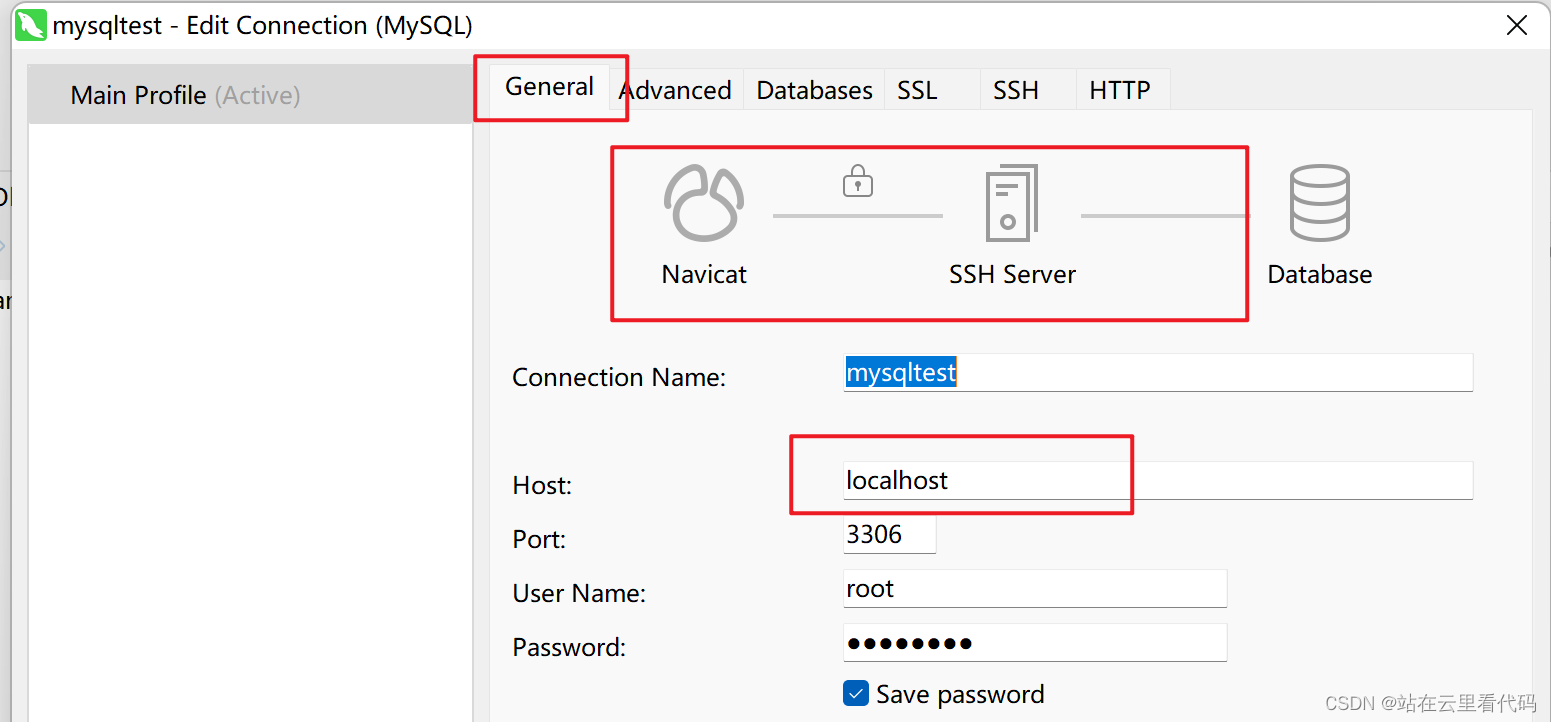Screen dimensions: 1551x722
Task: Click the 'Save password' label text
Action: pyautogui.click(x=960, y=694)
